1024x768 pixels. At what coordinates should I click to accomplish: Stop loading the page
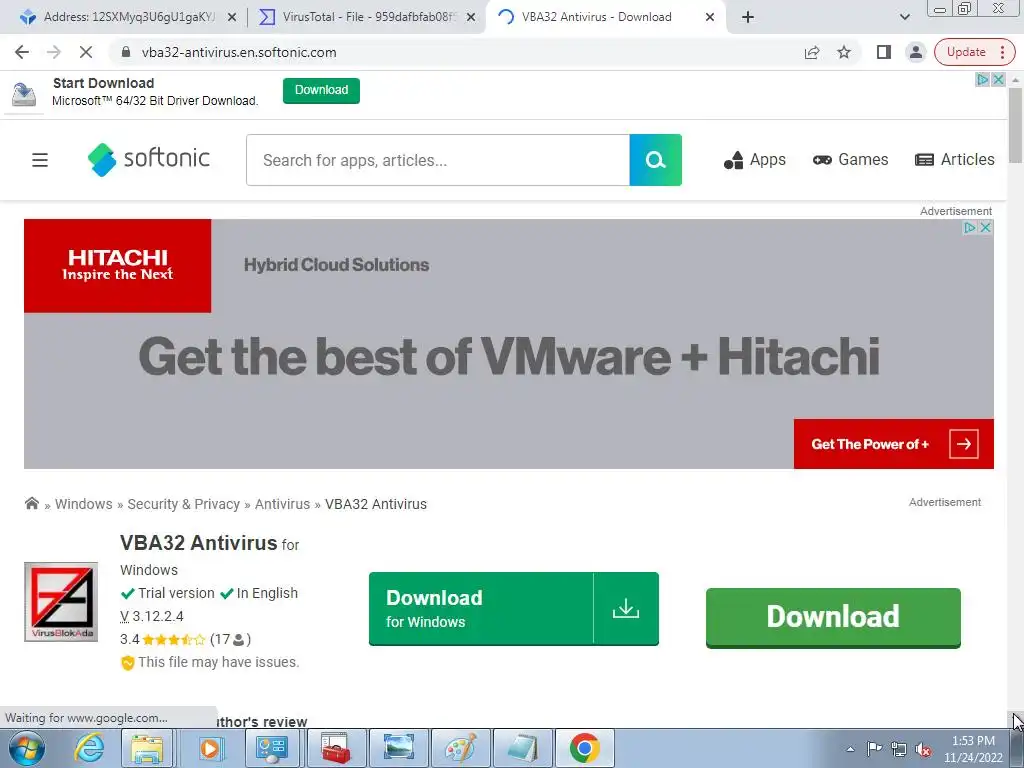86,52
